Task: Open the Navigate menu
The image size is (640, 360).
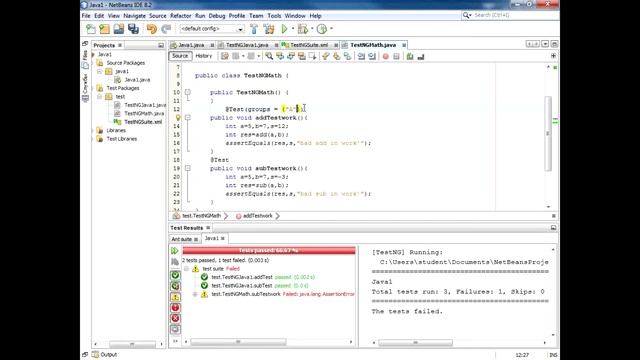Action: (x=134, y=16)
